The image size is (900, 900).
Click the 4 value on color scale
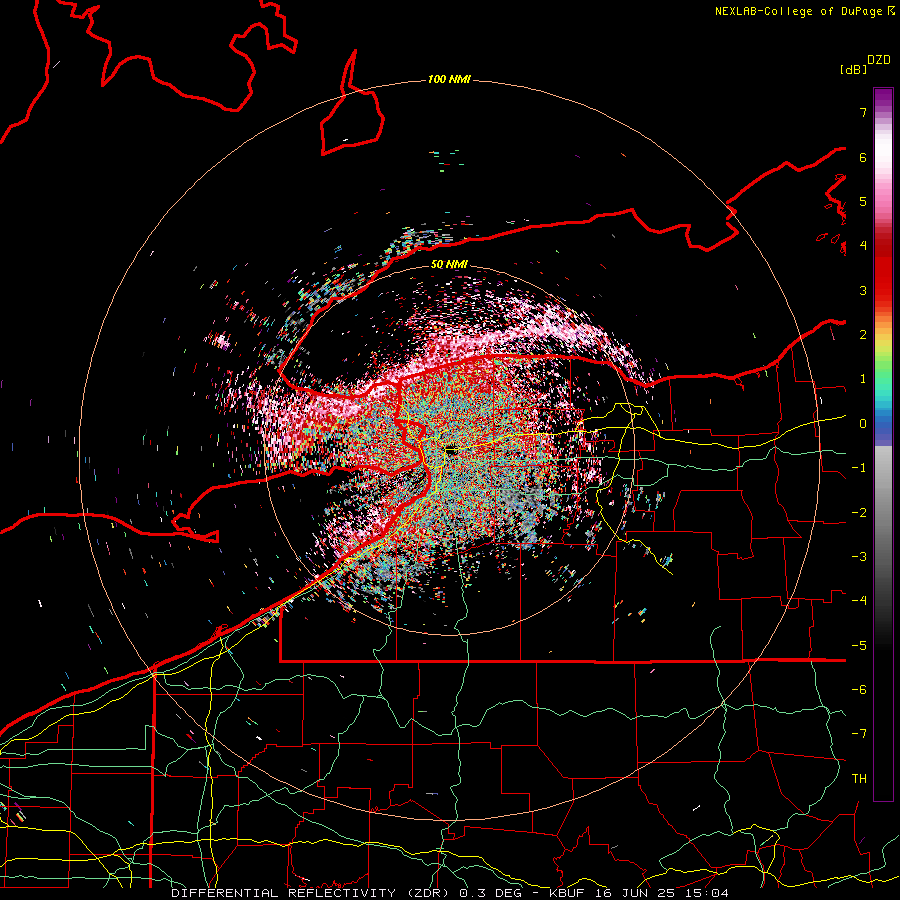863,246
